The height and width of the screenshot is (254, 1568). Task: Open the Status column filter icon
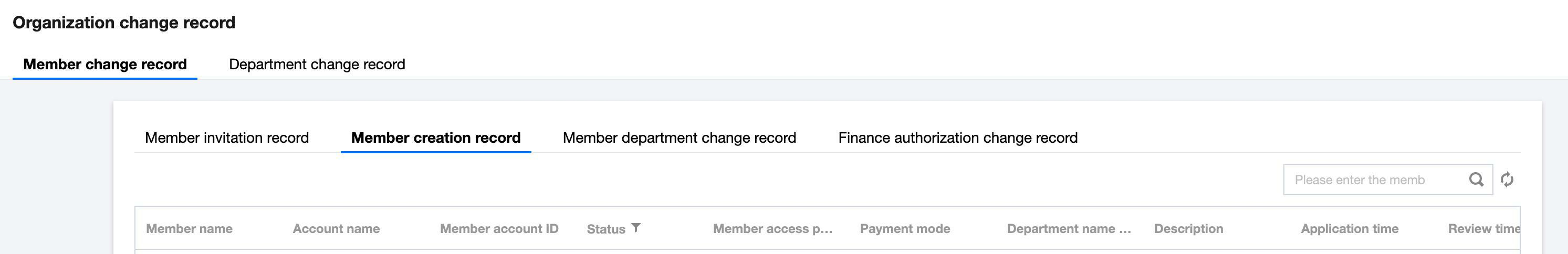tap(636, 228)
